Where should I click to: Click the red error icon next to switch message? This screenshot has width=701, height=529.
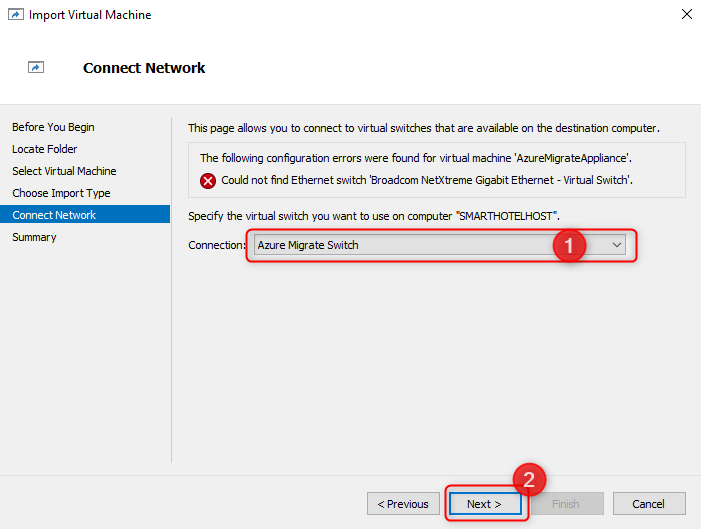pyautogui.click(x=208, y=181)
